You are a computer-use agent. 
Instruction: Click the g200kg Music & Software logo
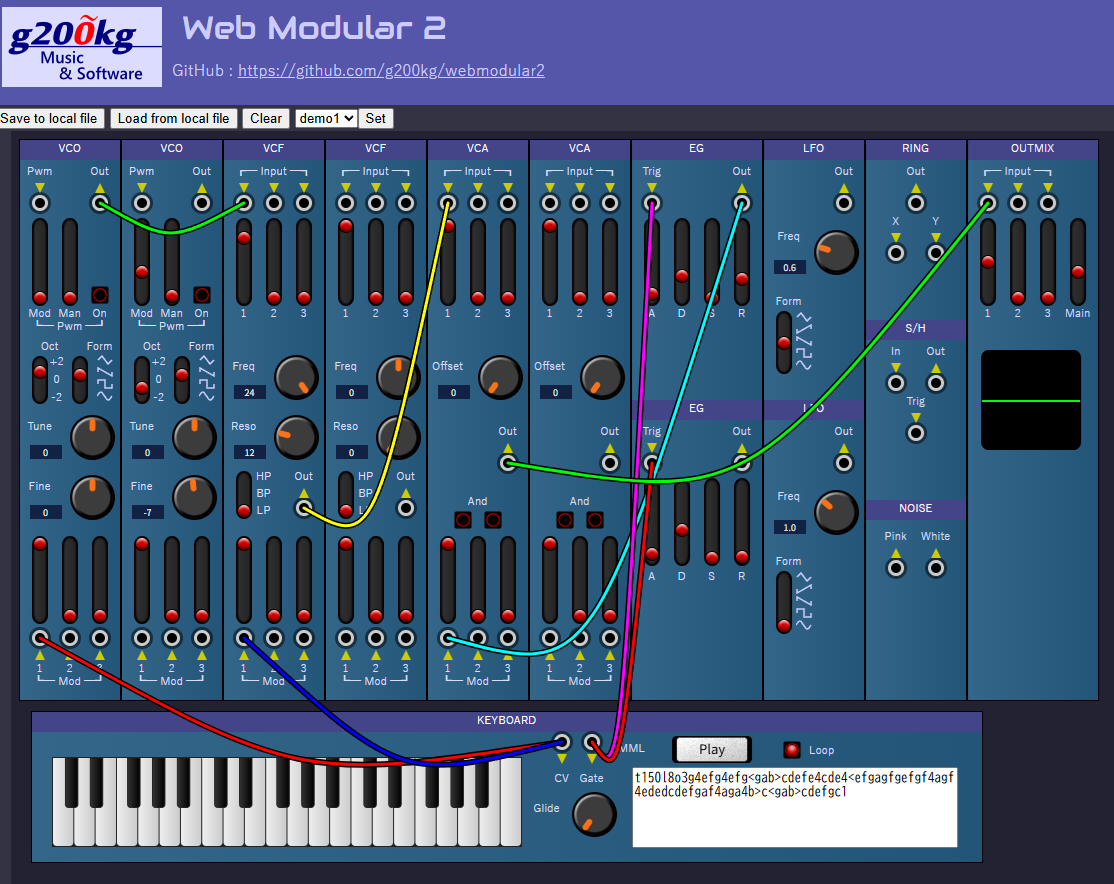click(82, 47)
